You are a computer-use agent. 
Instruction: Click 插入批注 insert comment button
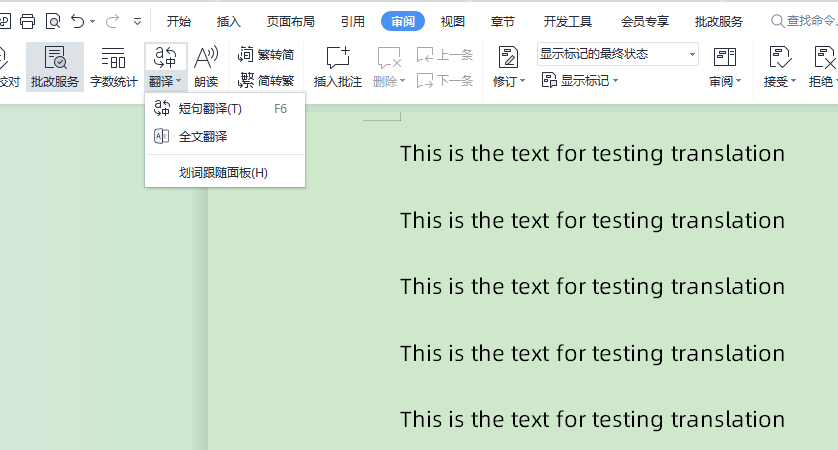click(338, 67)
